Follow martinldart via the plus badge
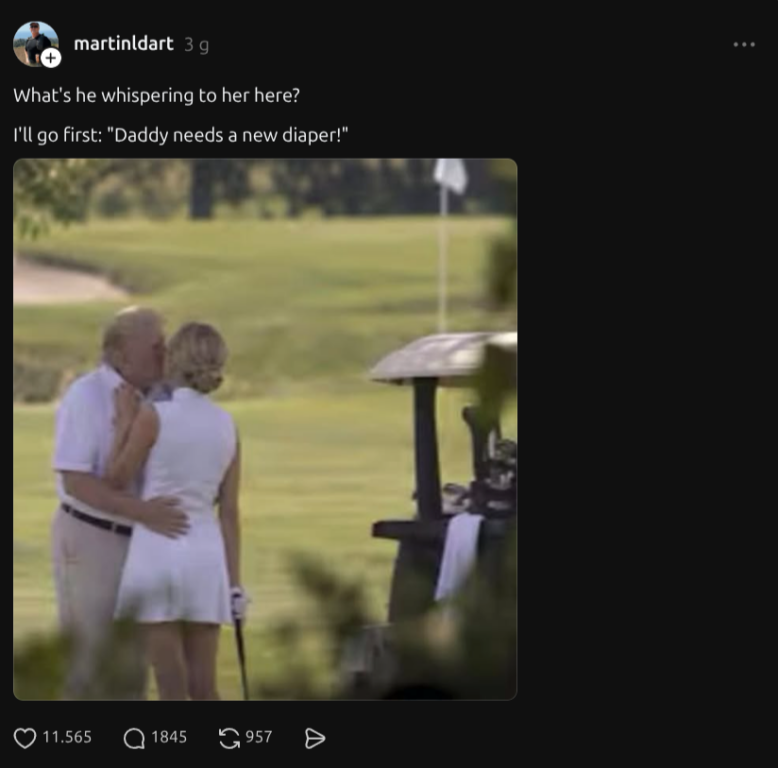778x768 pixels. point(51,58)
